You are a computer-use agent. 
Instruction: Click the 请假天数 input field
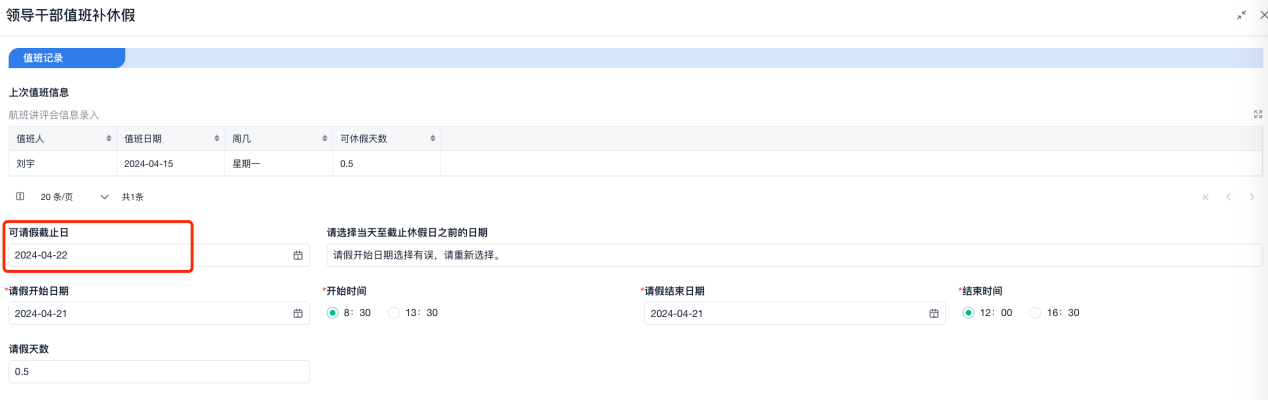pyautogui.click(x=158, y=372)
